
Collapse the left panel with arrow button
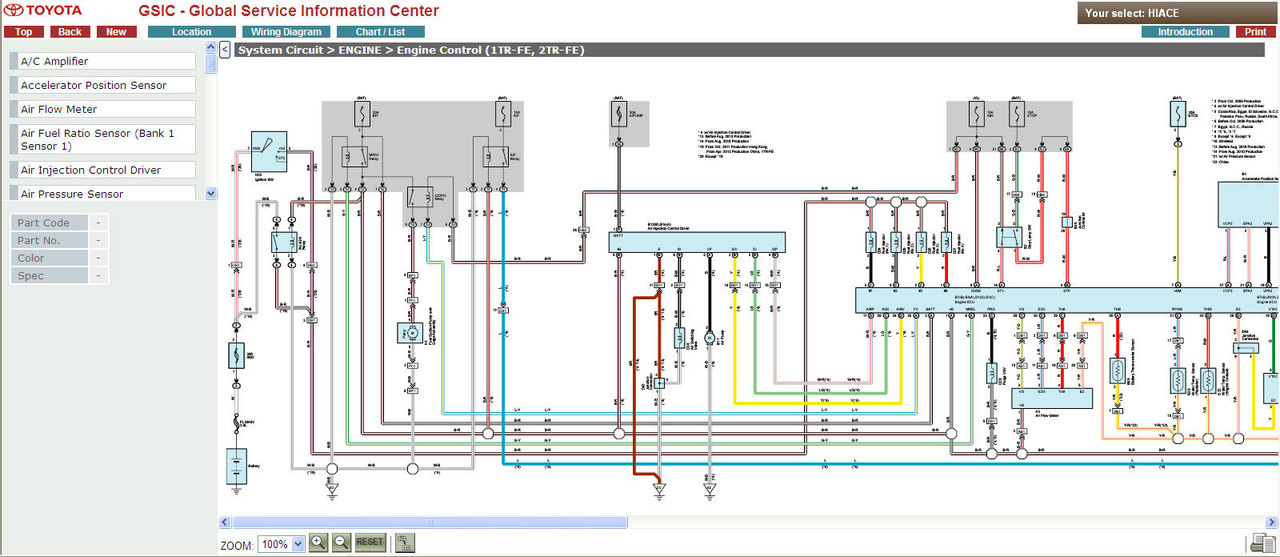pos(225,49)
